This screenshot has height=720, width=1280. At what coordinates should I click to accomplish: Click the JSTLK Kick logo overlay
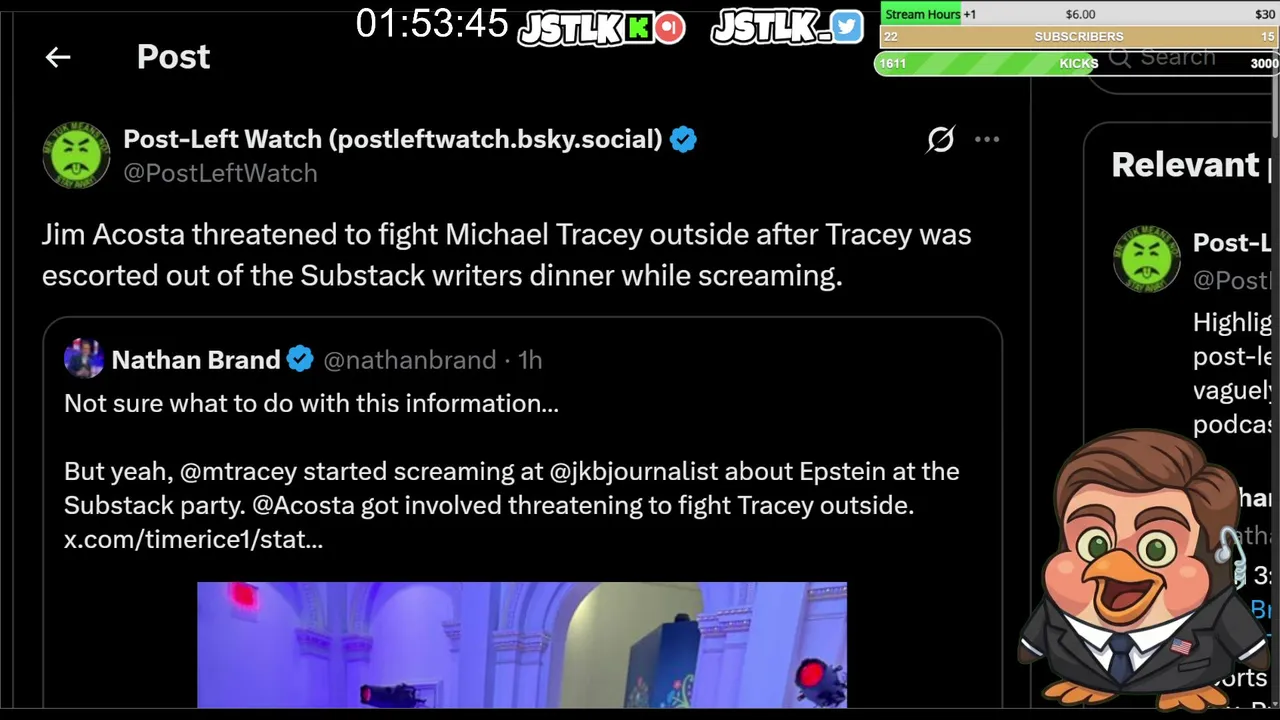tap(601, 28)
